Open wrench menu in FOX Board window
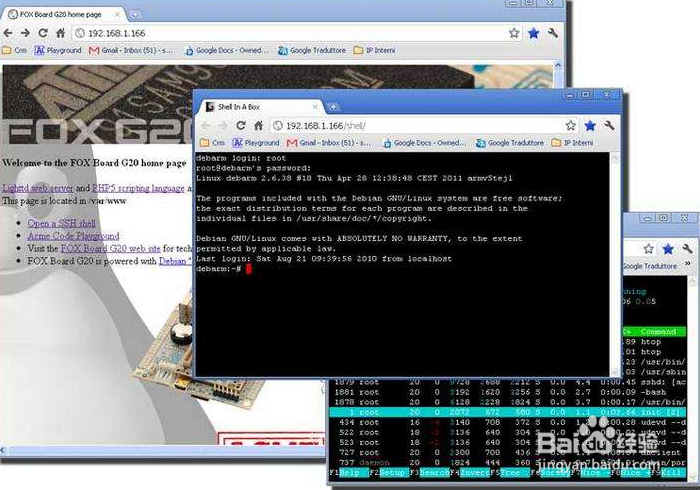 click(x=553, y=33)
